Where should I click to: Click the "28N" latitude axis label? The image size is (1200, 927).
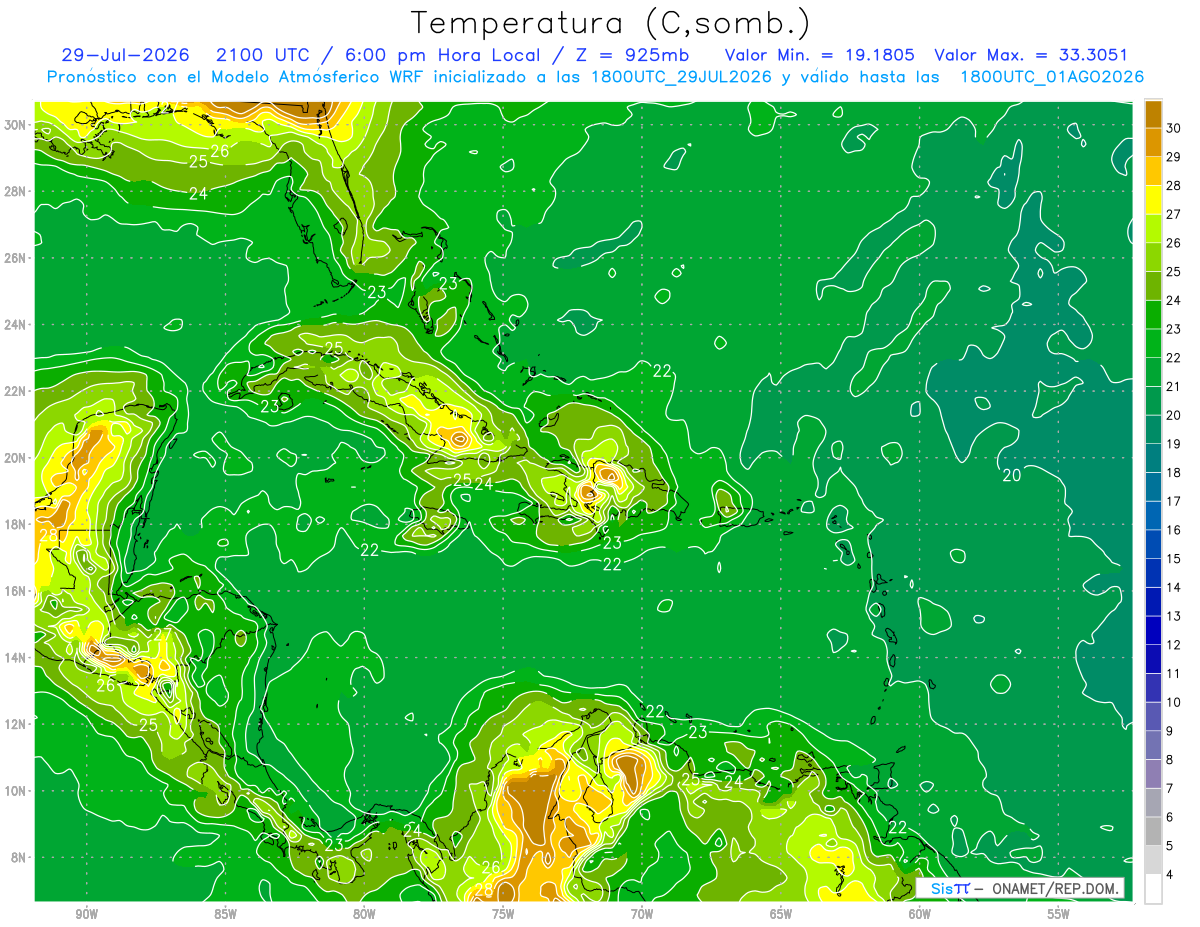[x=15, y=191]
